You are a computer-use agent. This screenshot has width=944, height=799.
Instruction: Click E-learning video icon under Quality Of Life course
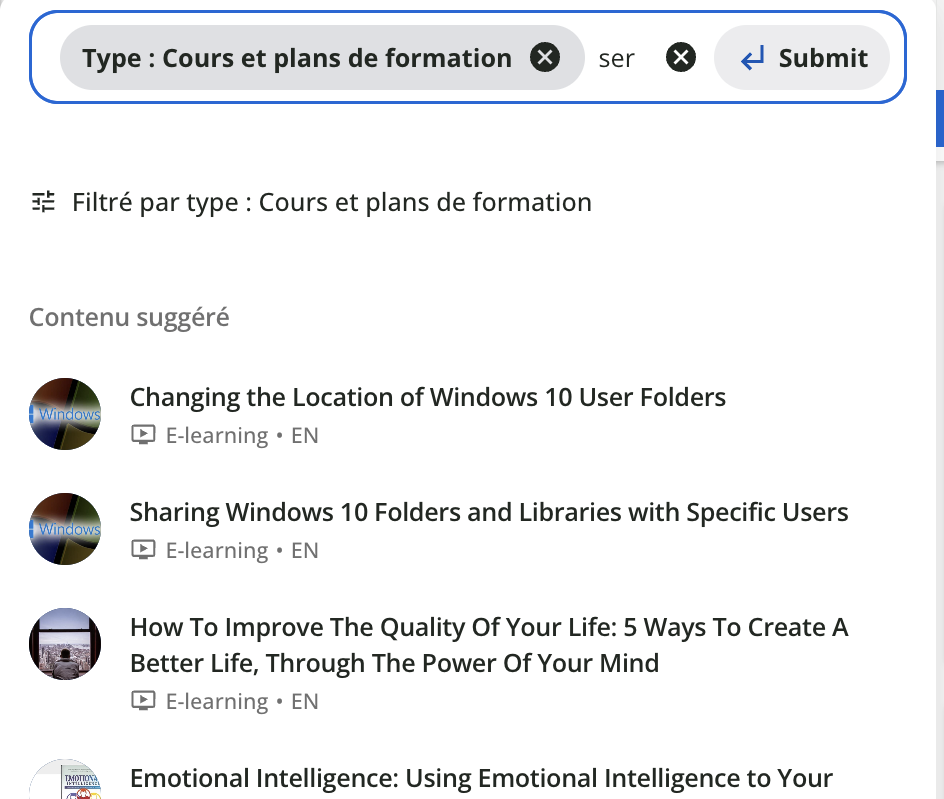pyautogui.click(x=144, y=702)
